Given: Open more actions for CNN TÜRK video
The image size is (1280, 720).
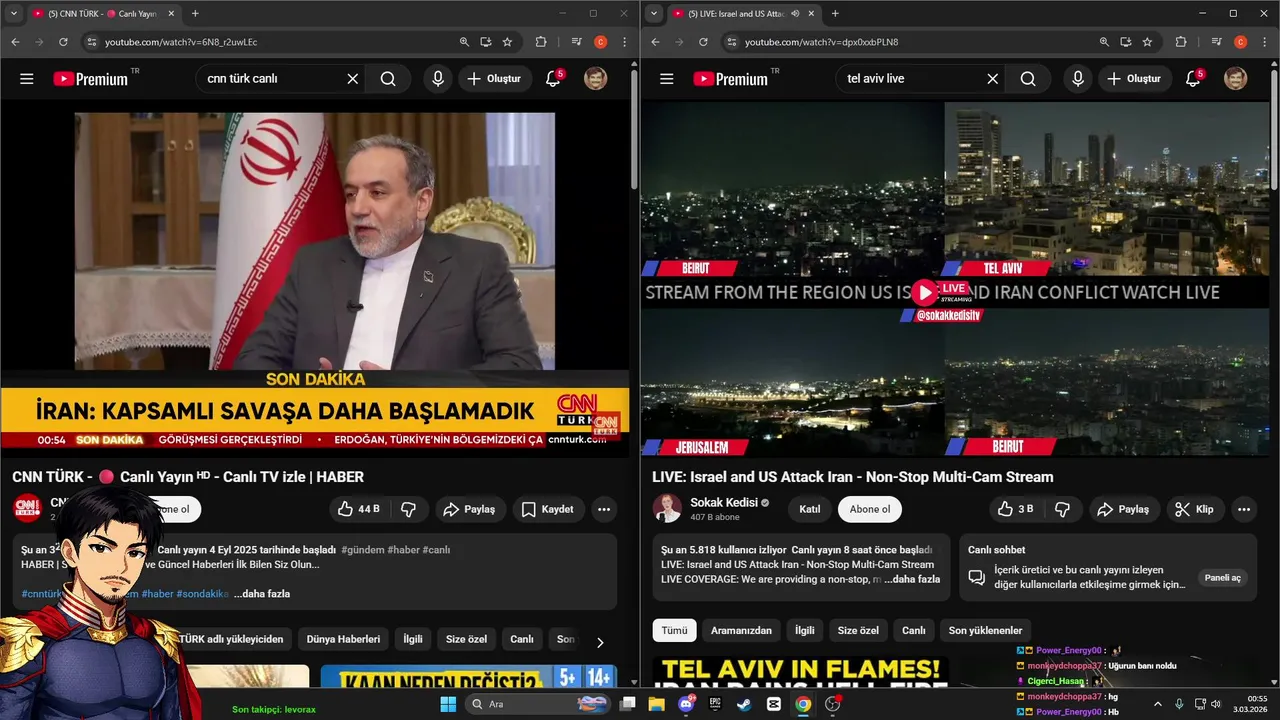Looking at the screenshot, I should pyautogui.click(x=604, y=509).
